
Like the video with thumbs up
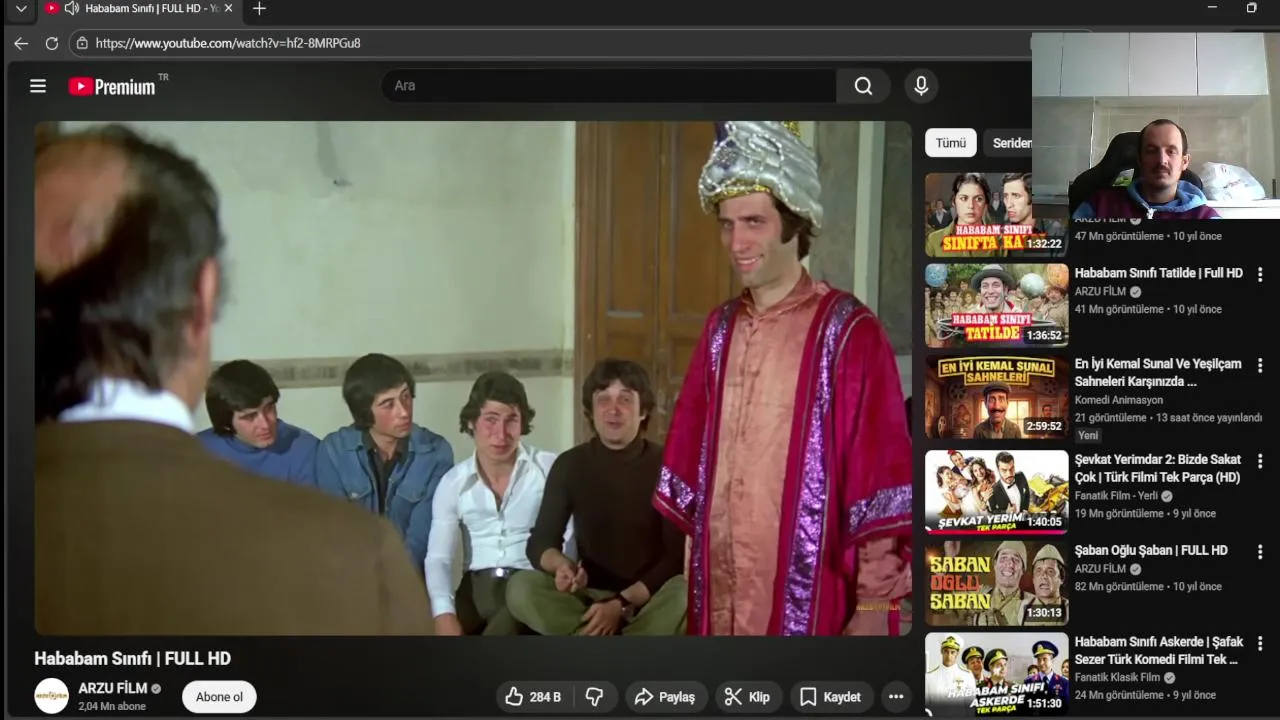point(533,697)
